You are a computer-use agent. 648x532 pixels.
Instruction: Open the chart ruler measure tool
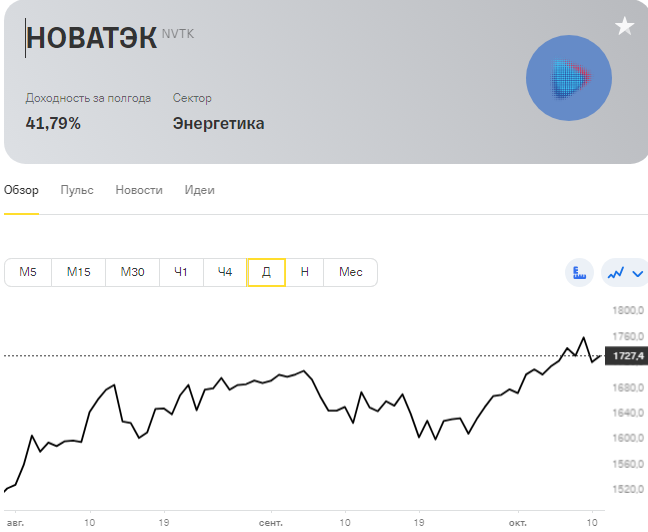tap(579, 273)
